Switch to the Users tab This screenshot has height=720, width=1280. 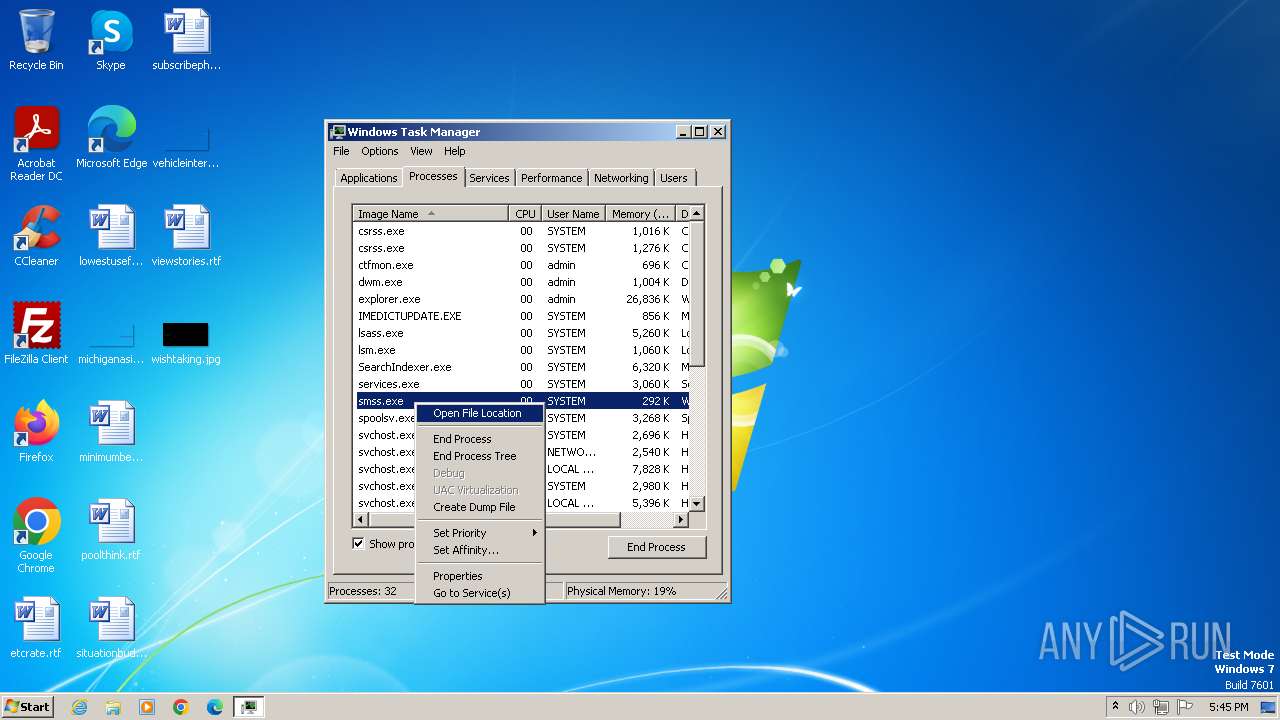click(674, 178)
